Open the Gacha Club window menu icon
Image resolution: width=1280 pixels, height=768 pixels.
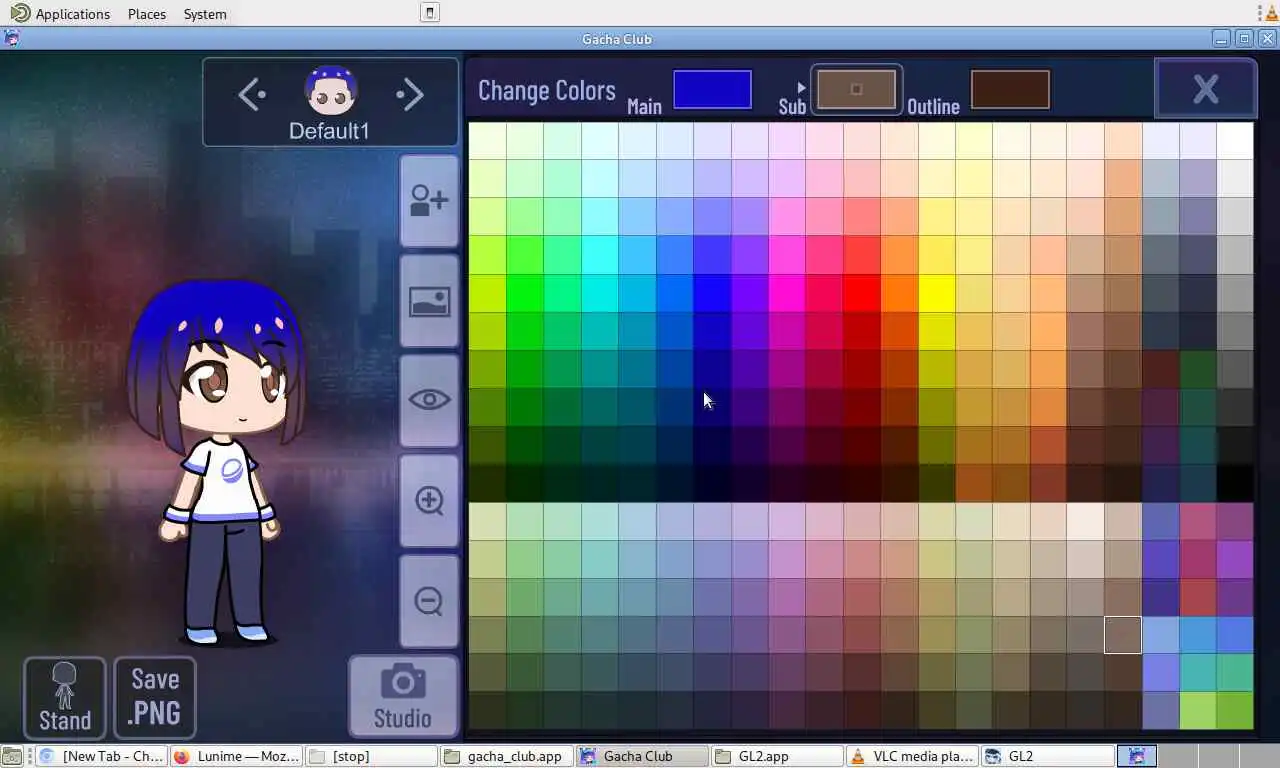[11, 39]
